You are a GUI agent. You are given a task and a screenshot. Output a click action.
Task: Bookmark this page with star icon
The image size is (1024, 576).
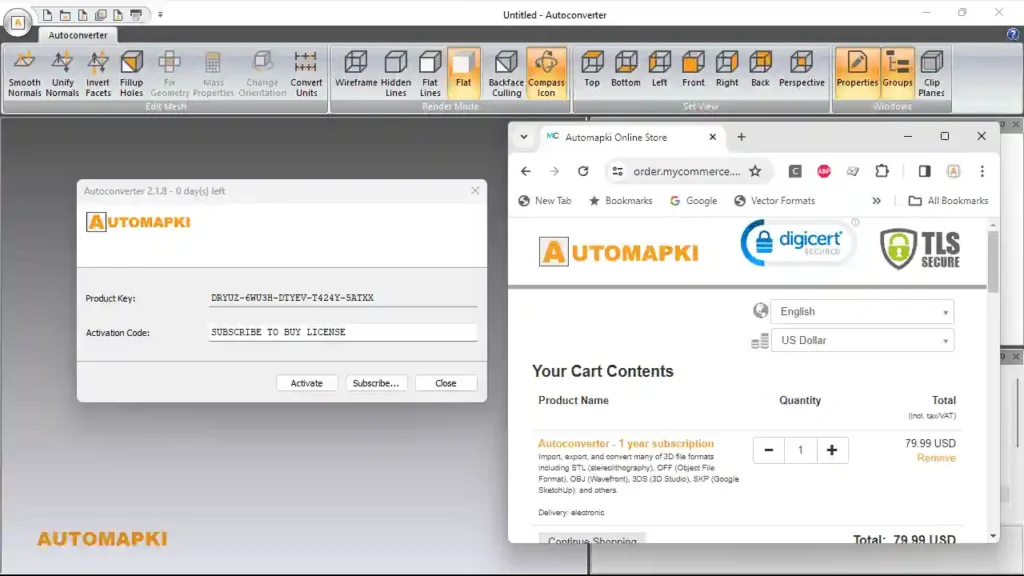point(756,171)
